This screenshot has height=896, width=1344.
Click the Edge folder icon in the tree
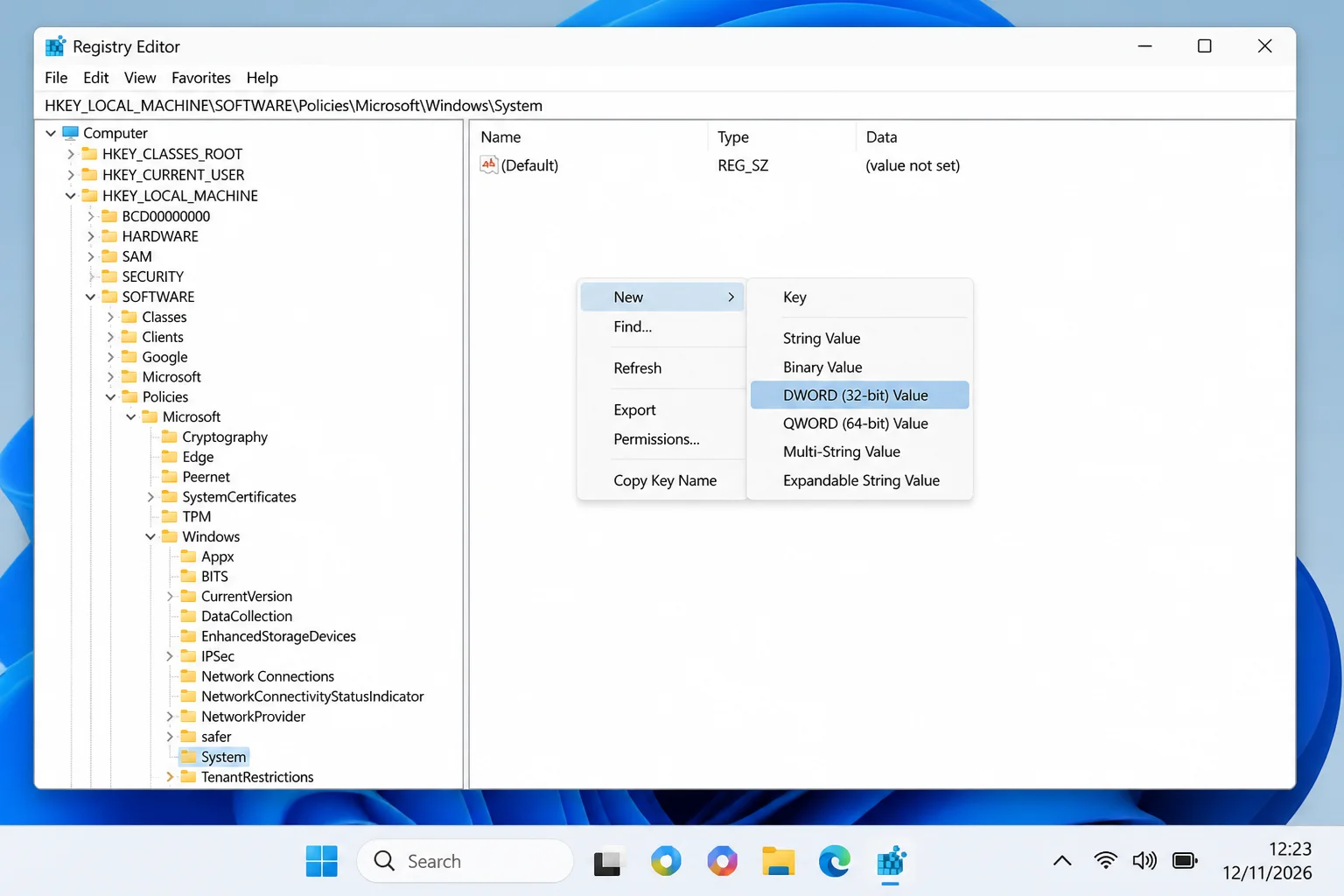click(170, 457)
